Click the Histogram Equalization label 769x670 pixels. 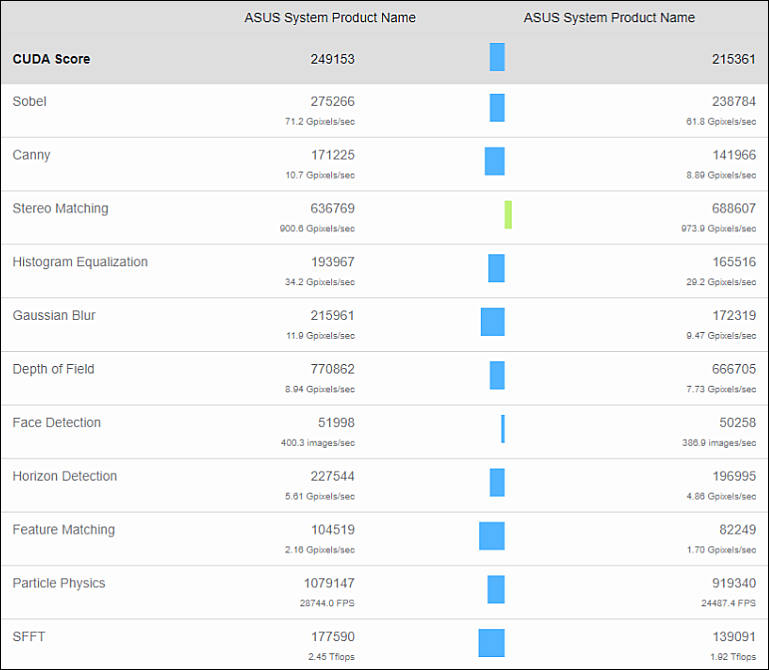coord(80,262)
